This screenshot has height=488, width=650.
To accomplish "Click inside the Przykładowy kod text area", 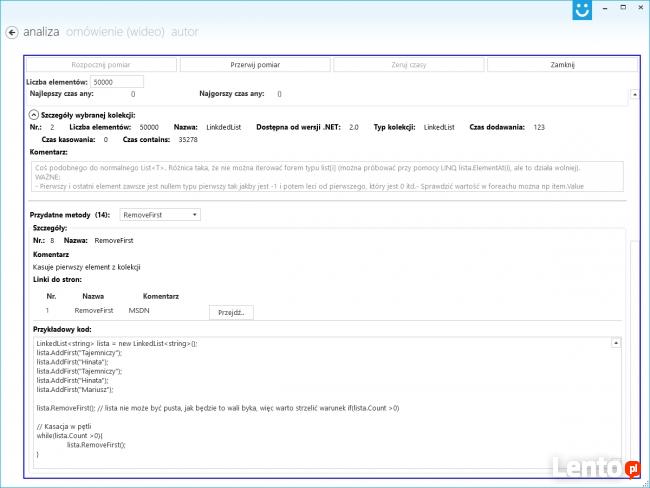I will 320,400.
